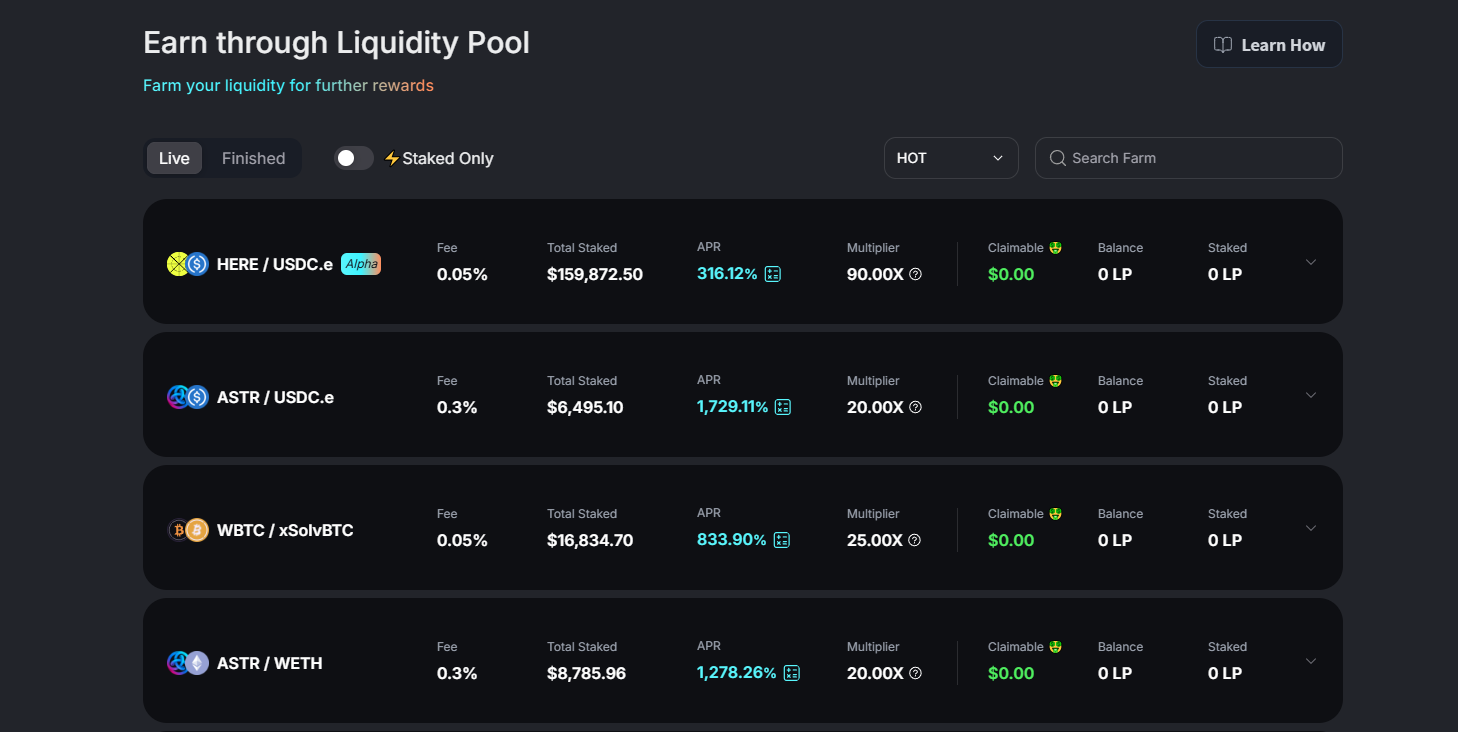Image resolution: width=1458 pixels, height=732 pixels.
Task: Click multiplier help icon next to 90.00X
Action: click(x=915, y=274)
